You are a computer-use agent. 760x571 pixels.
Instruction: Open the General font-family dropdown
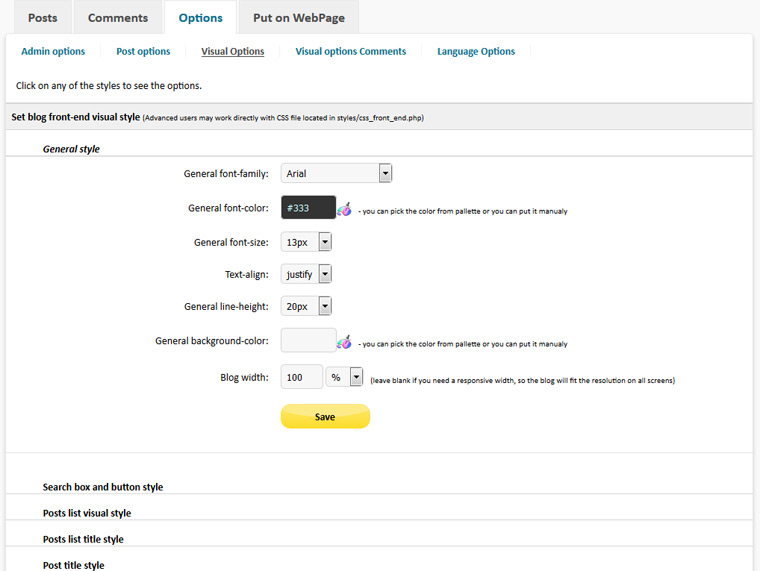(x=336, y=173)
